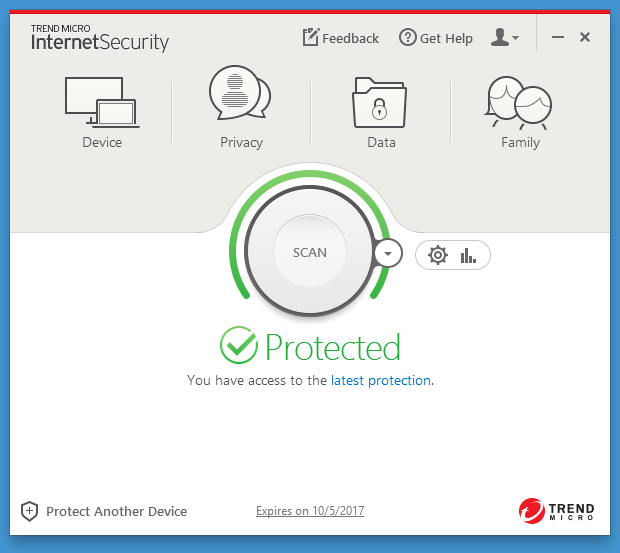
Task: Click the Expires on 10/5/2017 link
Action: point(310,511)
